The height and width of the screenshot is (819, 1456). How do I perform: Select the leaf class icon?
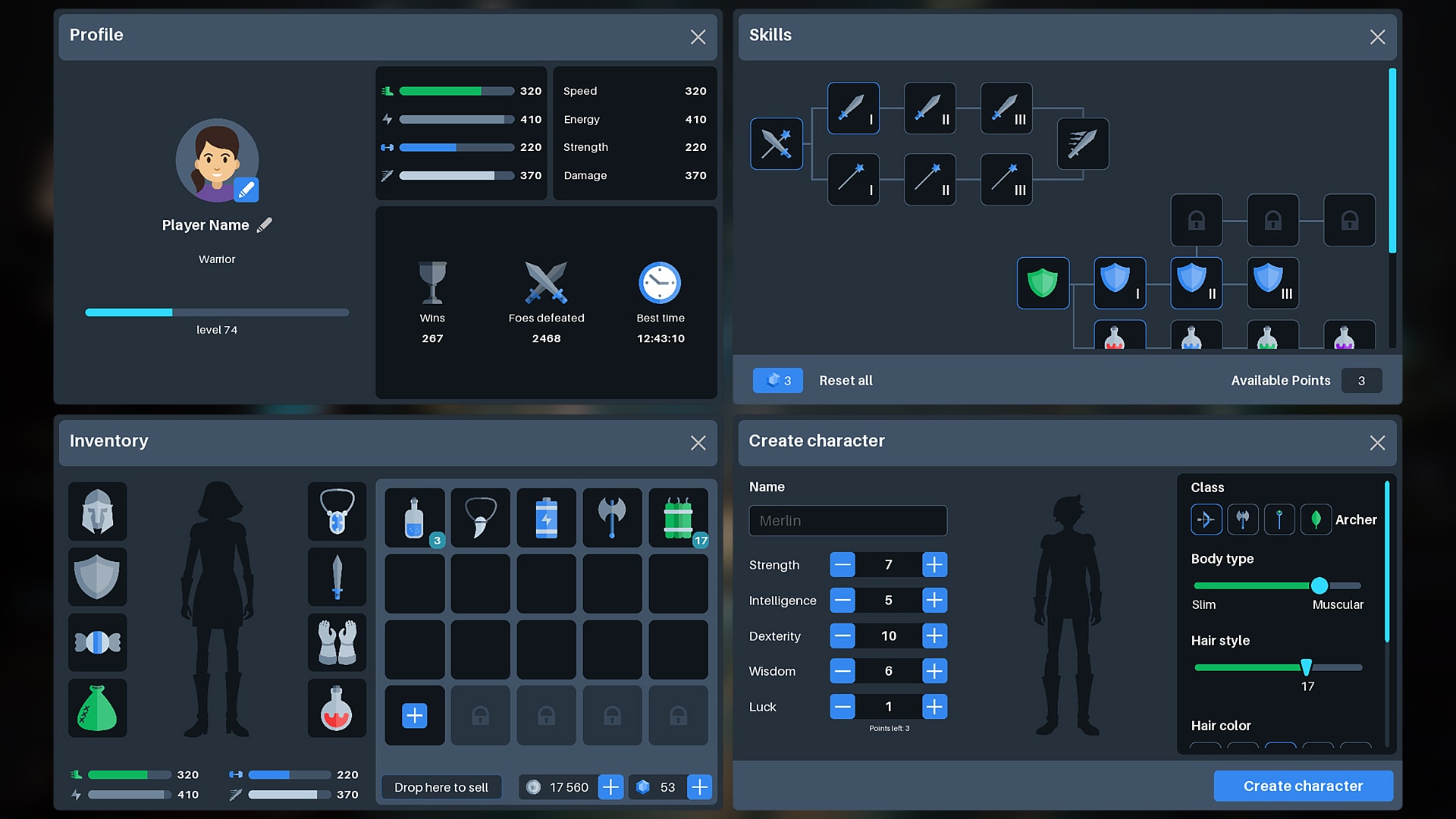[1316, 519]
